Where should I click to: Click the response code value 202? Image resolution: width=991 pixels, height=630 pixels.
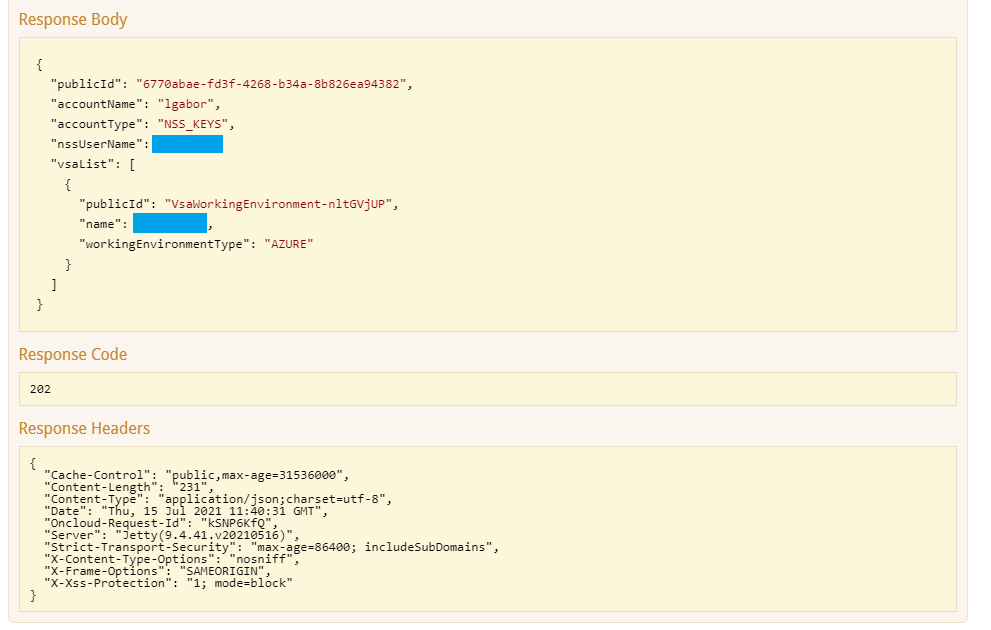coord(40,389)
